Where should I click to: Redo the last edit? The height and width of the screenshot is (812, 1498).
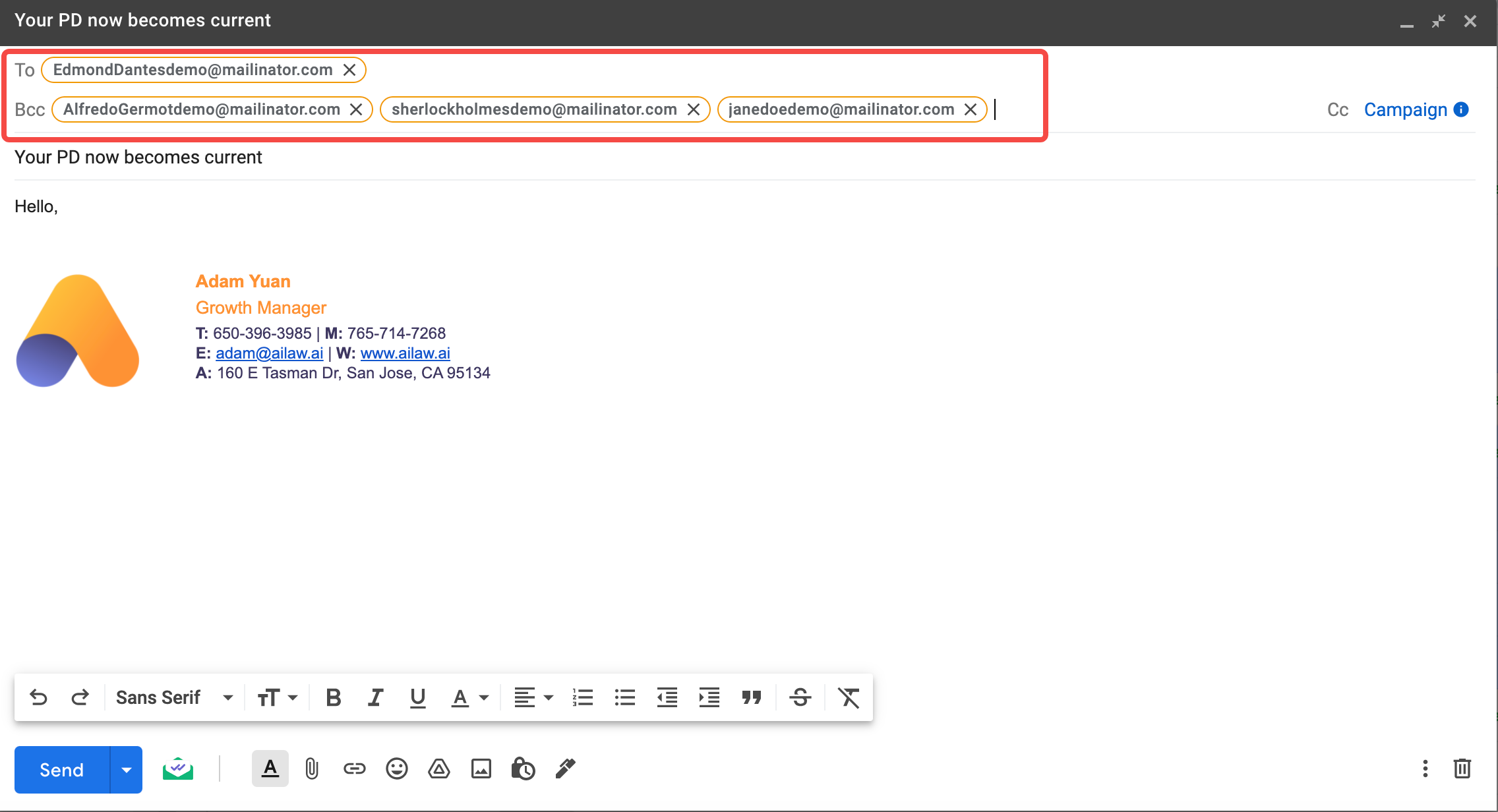80,697
